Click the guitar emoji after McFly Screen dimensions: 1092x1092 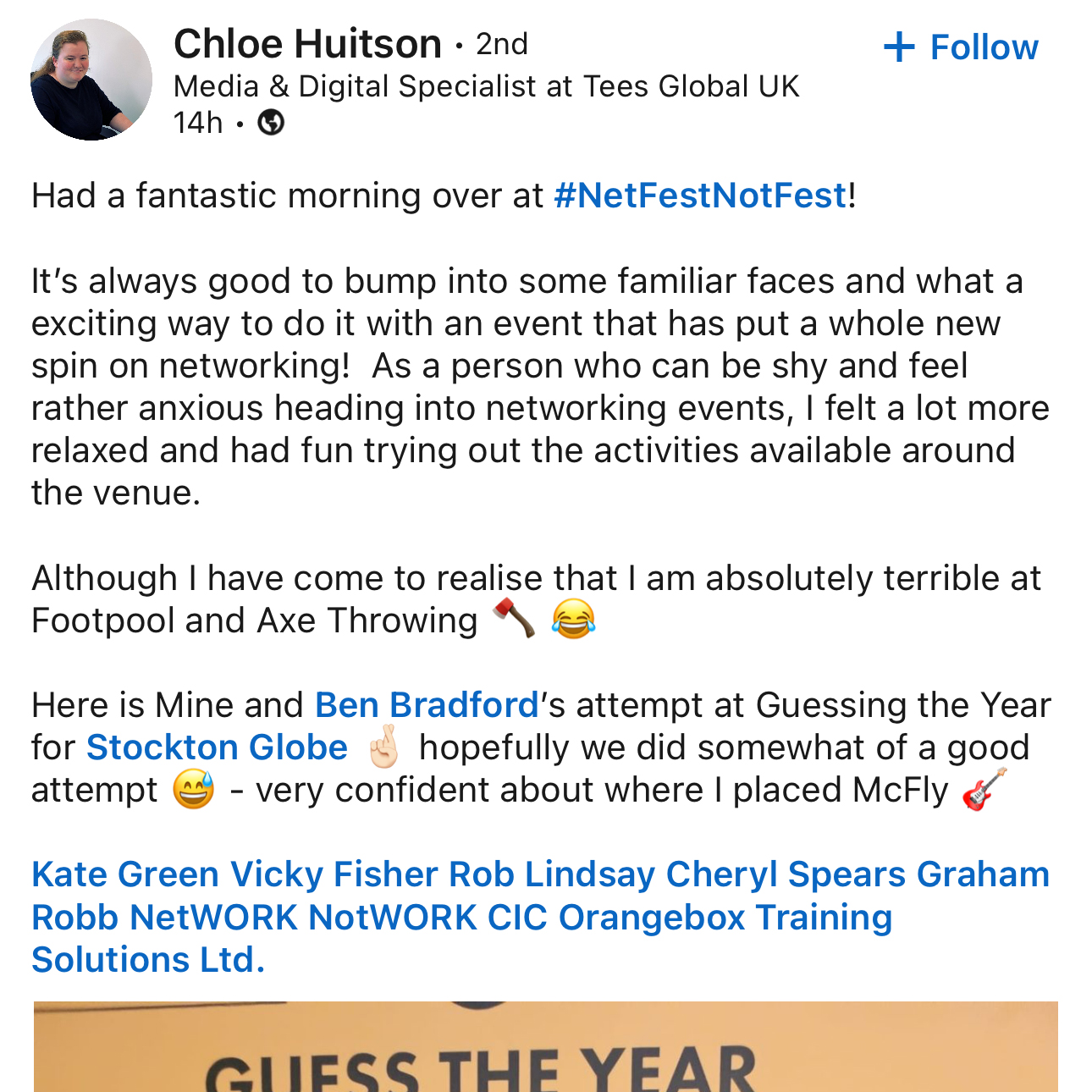point(984,789)
